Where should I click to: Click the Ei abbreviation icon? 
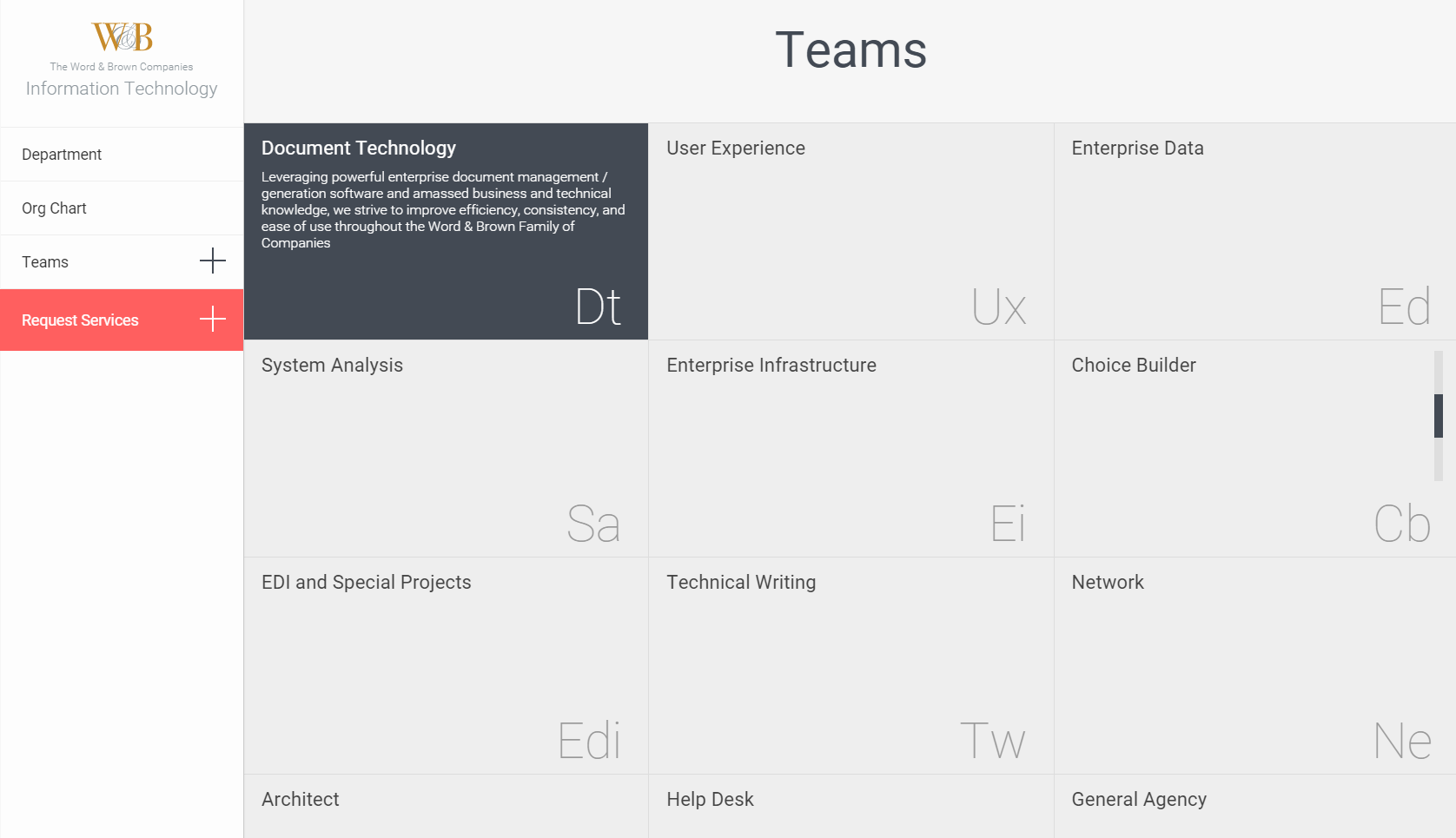click(x=1008, y=524)
